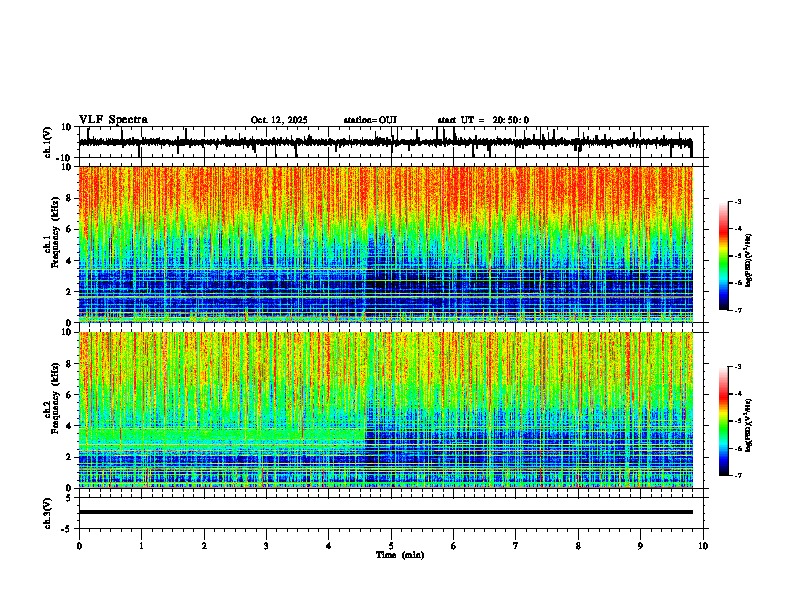Click the "ch.3(V)" axis label
792x612 pixels.
[47, 514]
